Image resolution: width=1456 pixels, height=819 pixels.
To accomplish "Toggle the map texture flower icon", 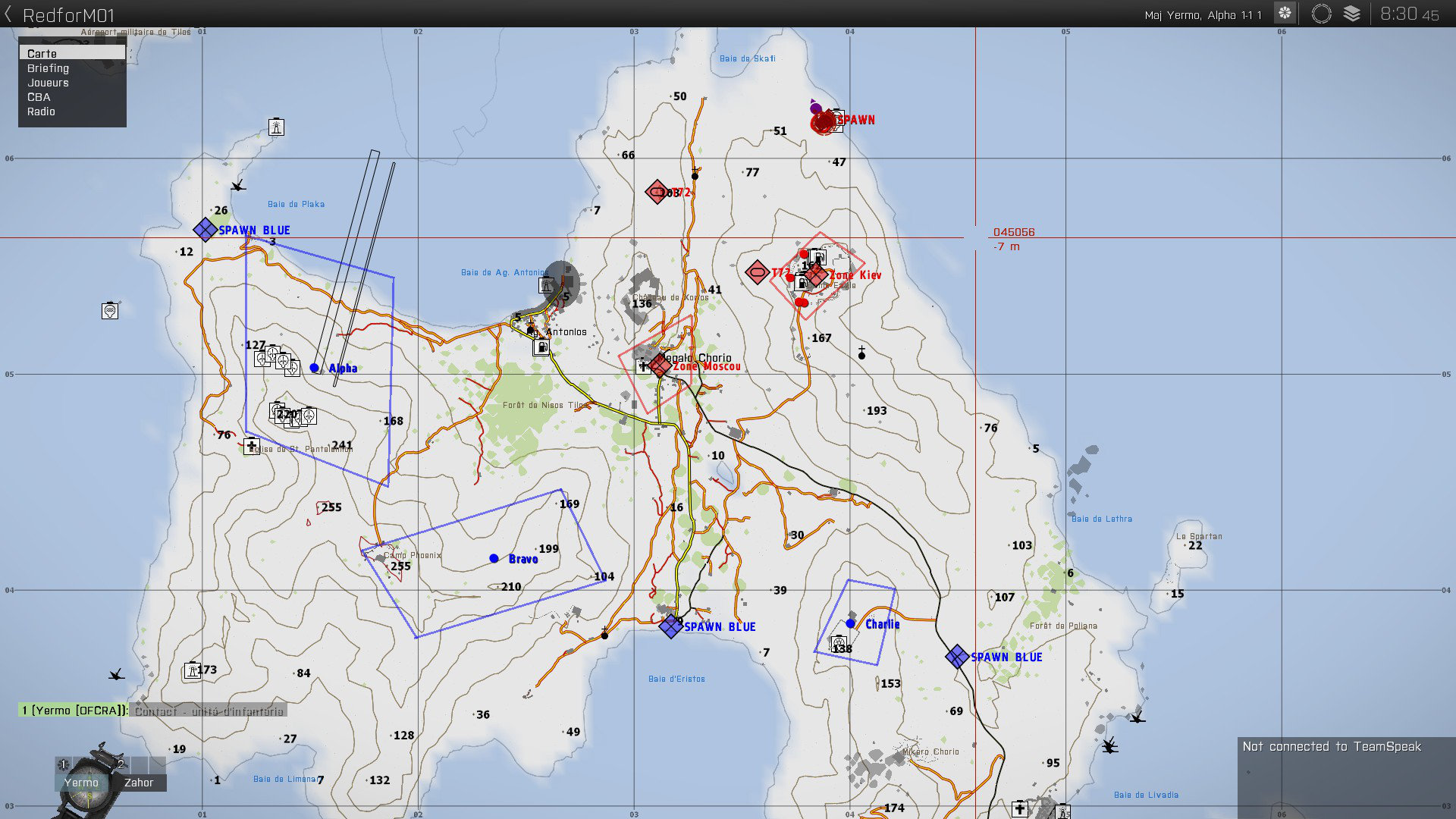I will pos(1285,14).
